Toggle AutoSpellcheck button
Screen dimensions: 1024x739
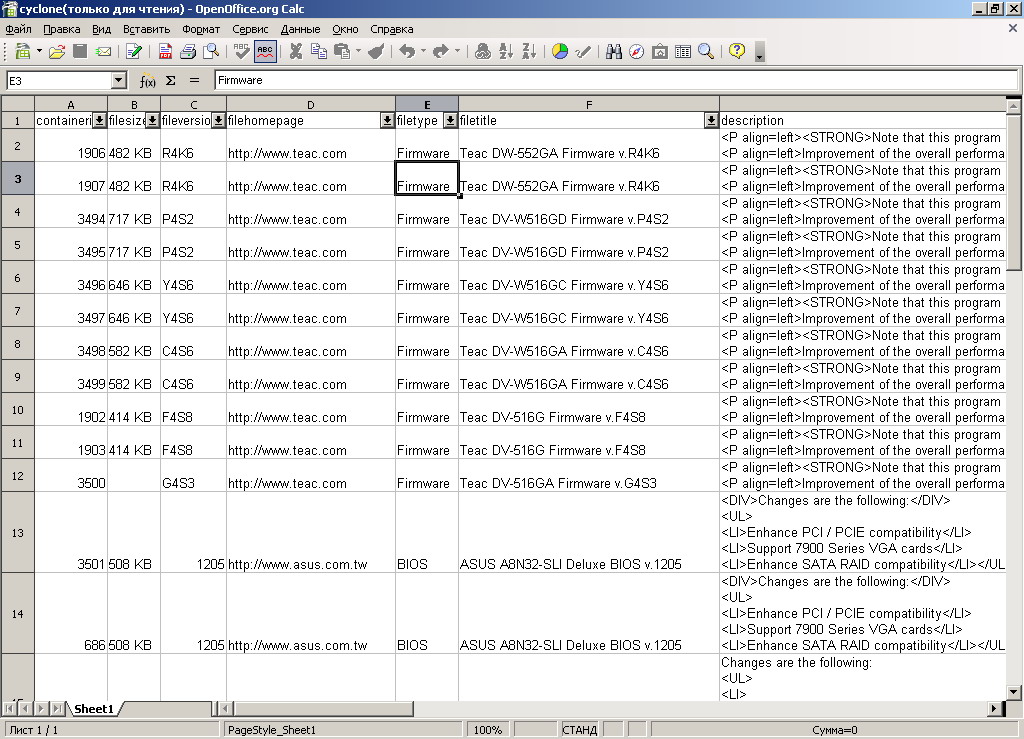[265, 51]
